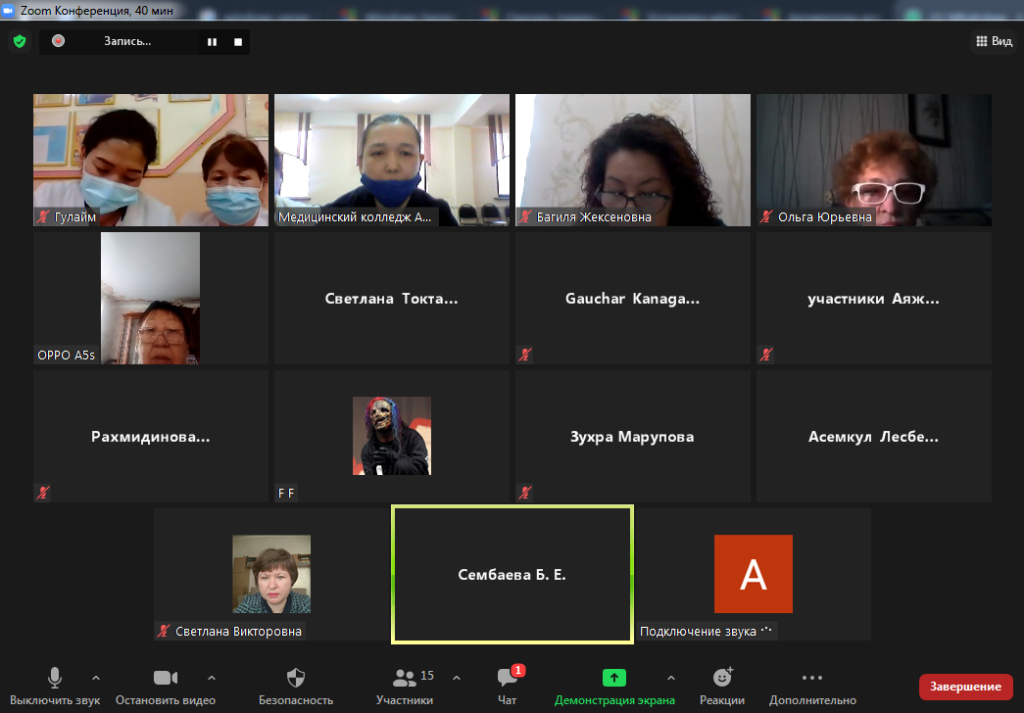
Task: Pause the recording
Action: coord(212,42)
